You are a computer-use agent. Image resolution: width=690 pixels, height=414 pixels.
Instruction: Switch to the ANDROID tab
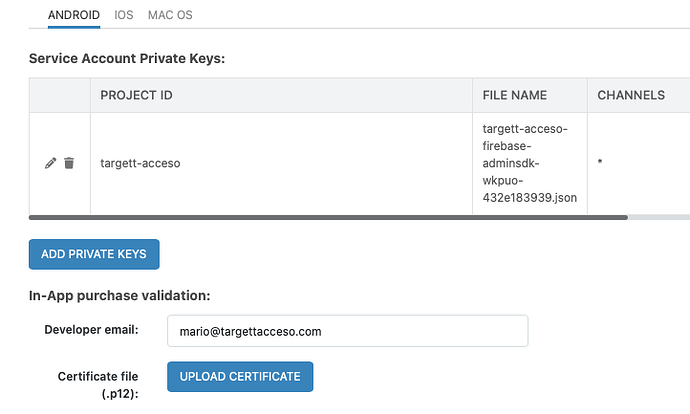pyautogui.click(x=73, y=15)
